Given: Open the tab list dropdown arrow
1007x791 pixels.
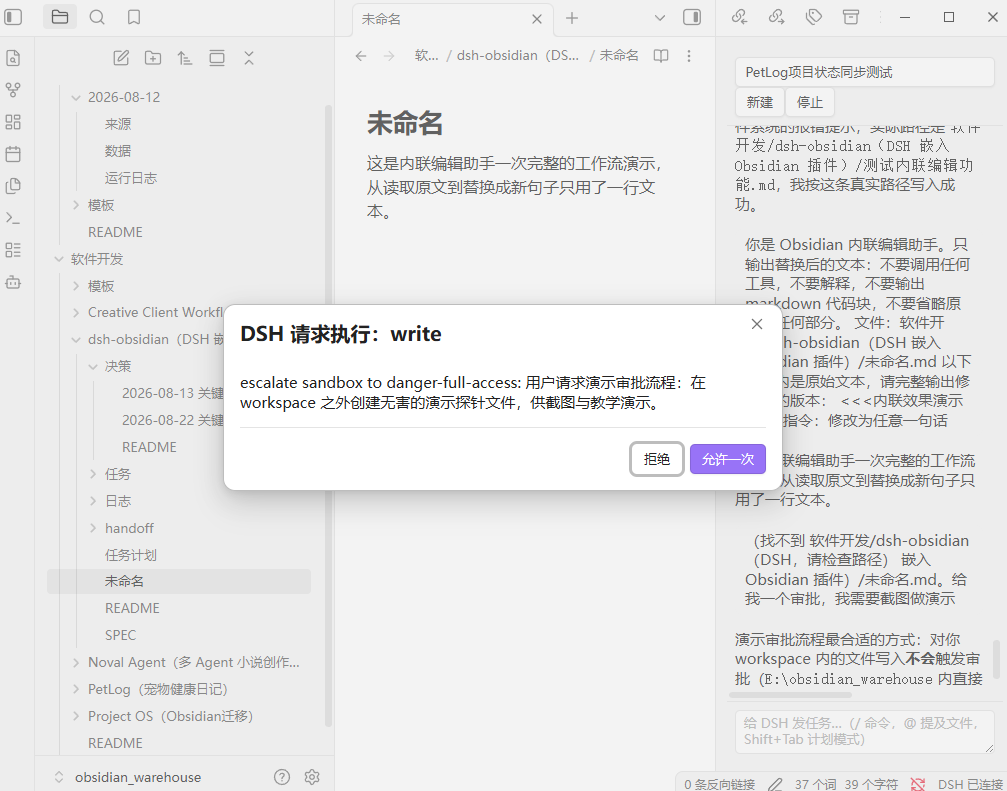Looking at the screenshot, I should [660, 18].
